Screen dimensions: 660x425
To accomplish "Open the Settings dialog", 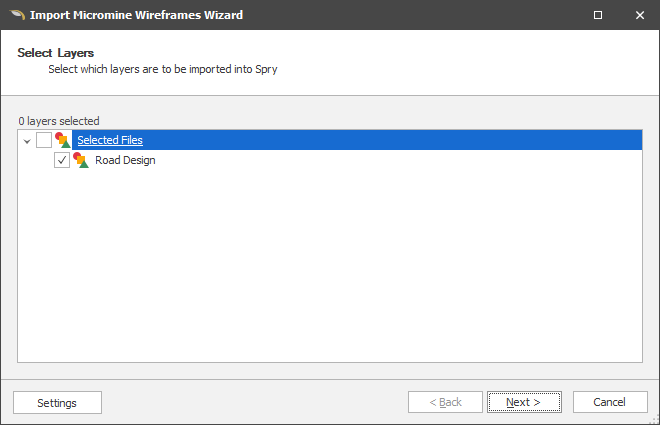I will pos(57,402).
